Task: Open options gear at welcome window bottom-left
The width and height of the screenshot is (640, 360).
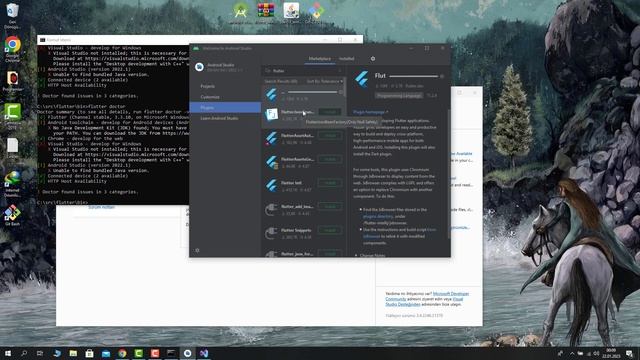Action: pos(198,250)
